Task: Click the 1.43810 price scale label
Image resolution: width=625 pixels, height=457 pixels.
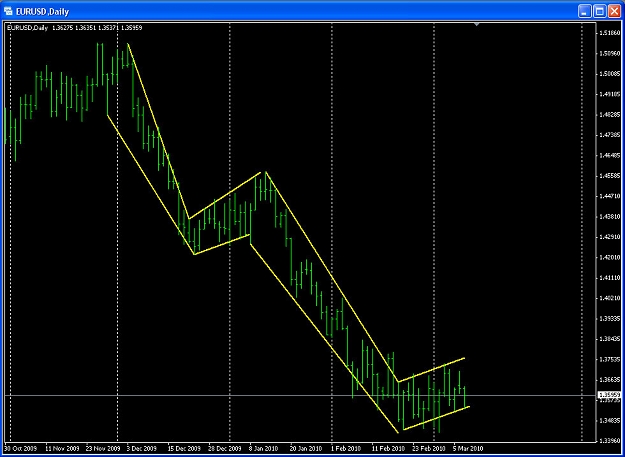Action: [x=609, y=217]
